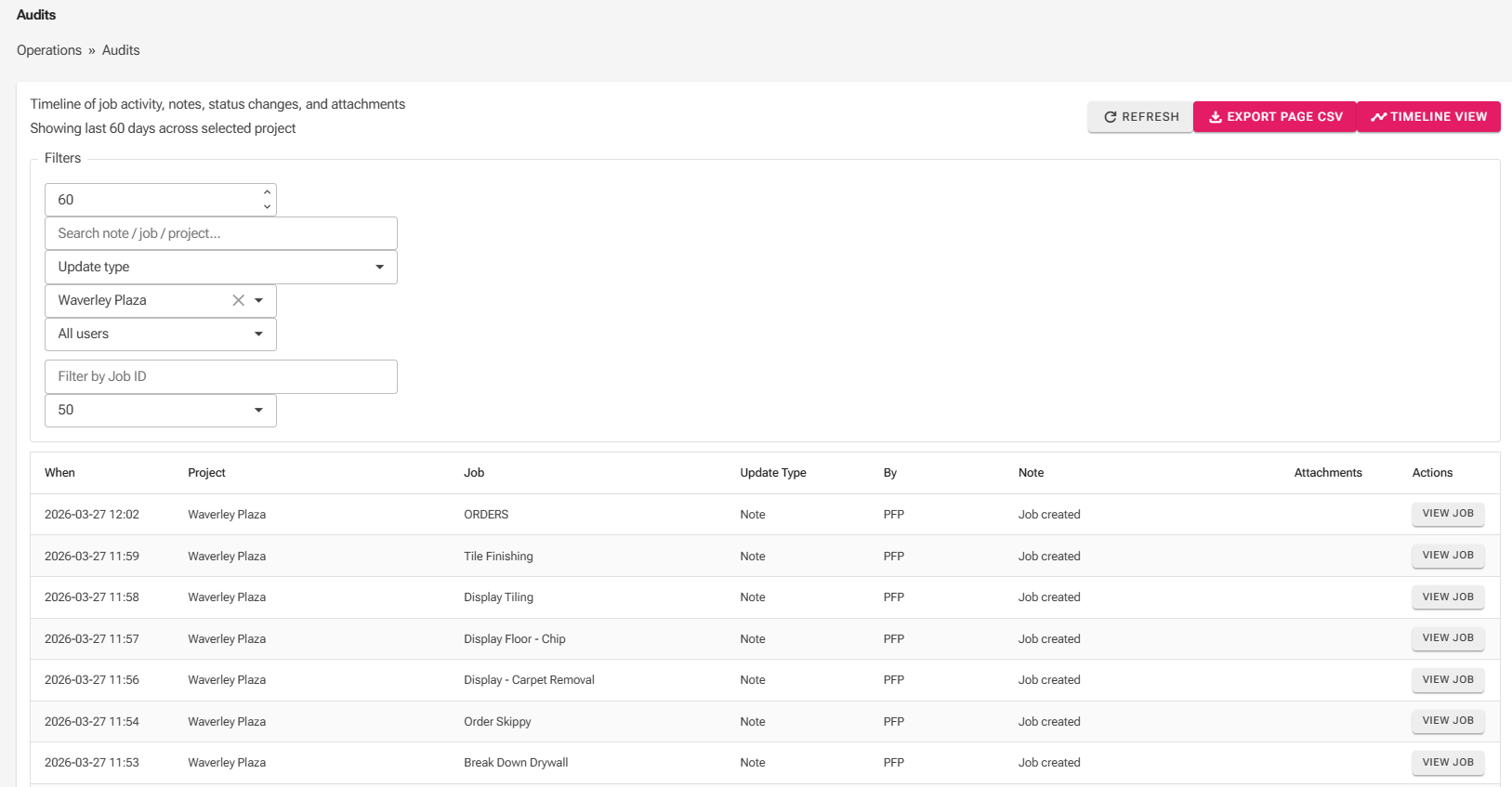Open the Update type dropdown

pos(221,267)
